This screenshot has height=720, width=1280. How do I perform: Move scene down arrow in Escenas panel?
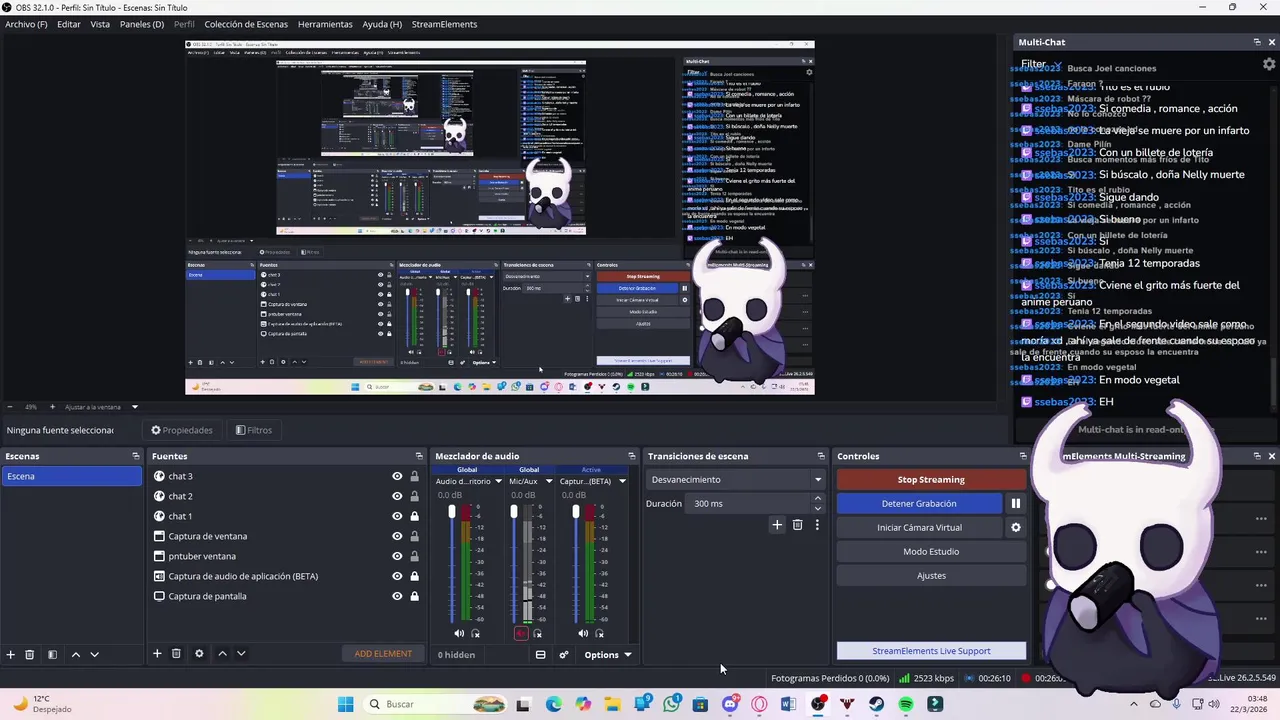click(x=94, y=654)
